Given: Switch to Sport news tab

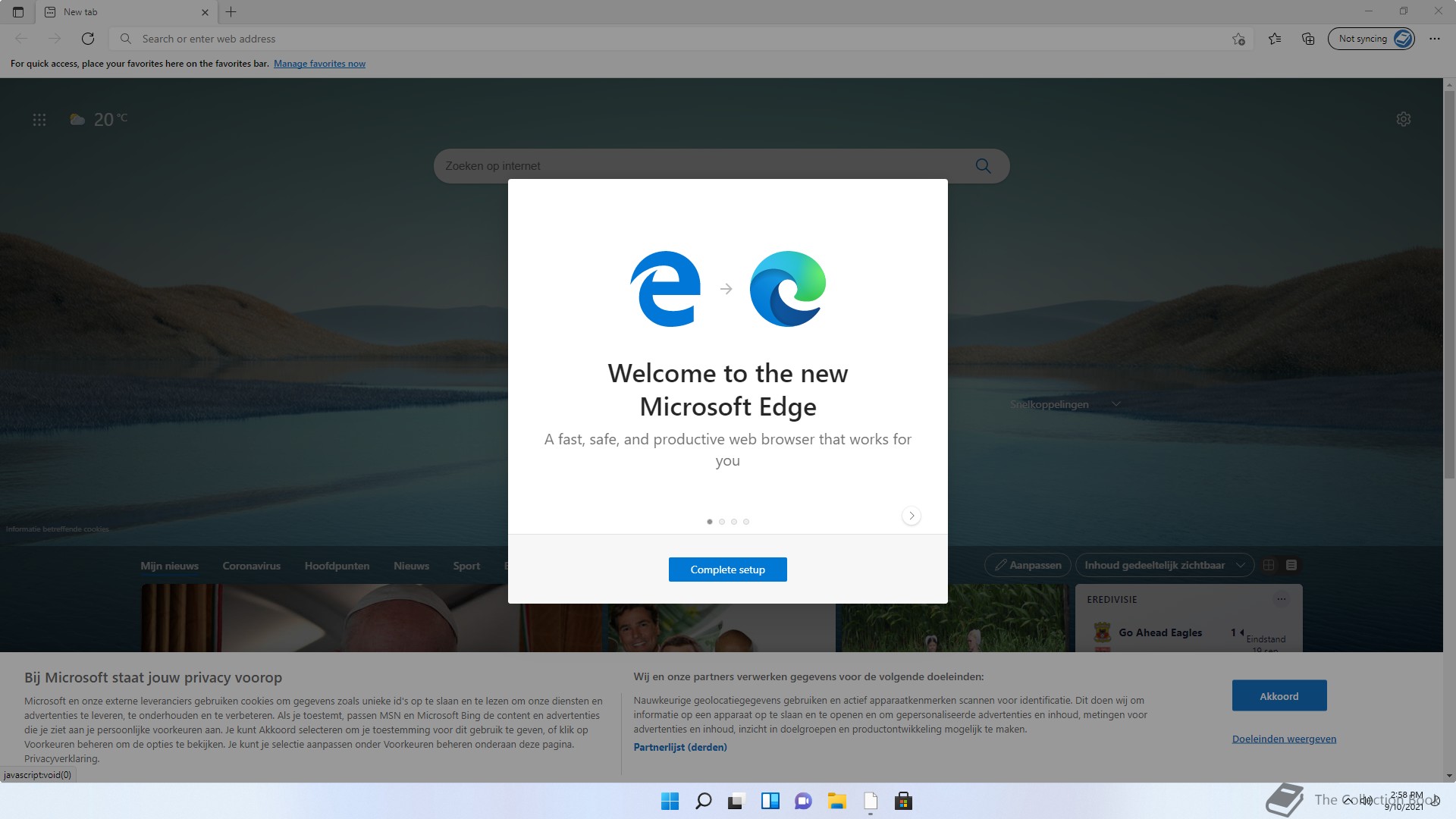Looking at the screenshot, I should pos(466,566).
